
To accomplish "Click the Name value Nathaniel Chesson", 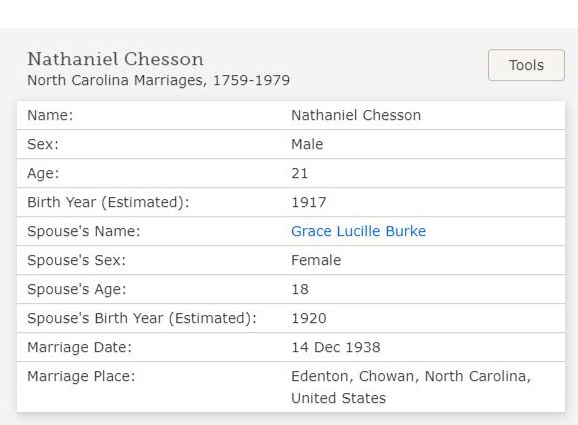I will (x=356, y=115).
